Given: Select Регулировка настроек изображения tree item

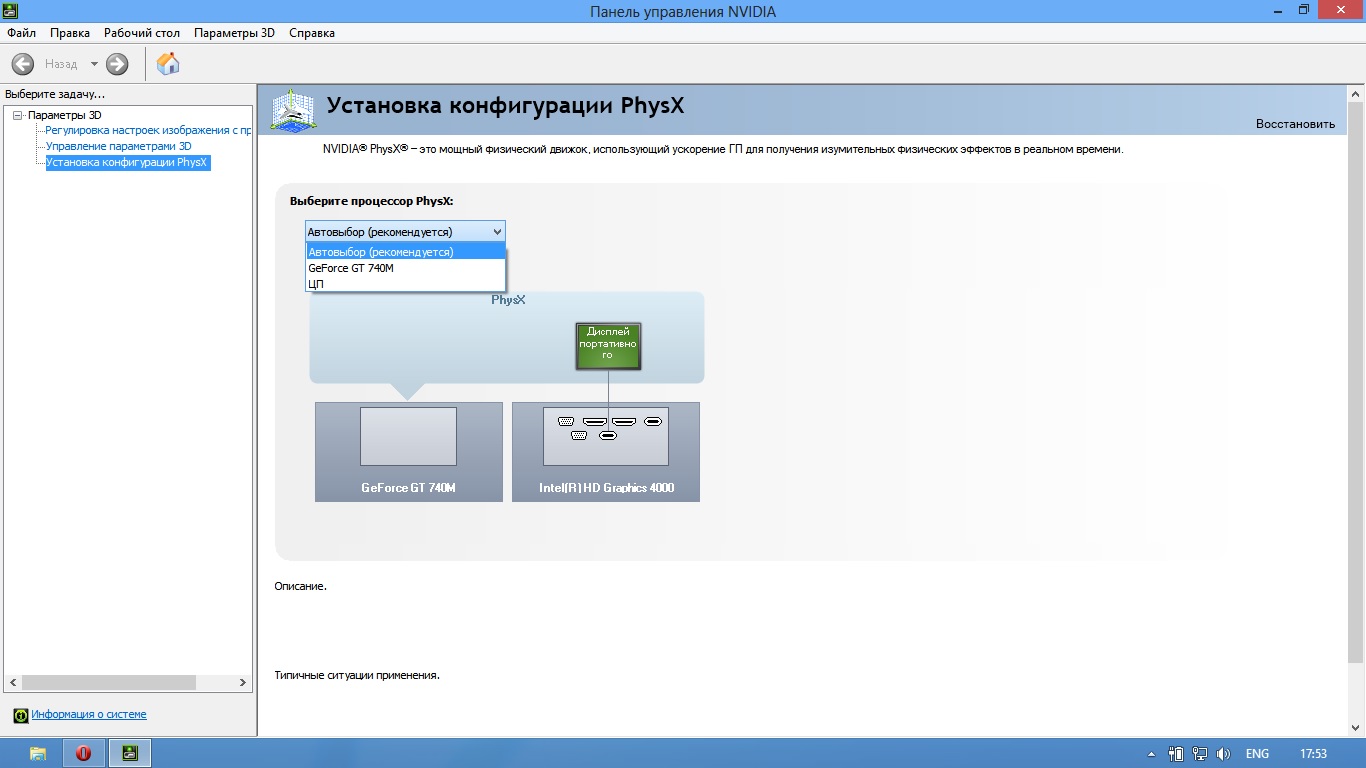Looking at the screenshot, I should click(x=148, y=130).
